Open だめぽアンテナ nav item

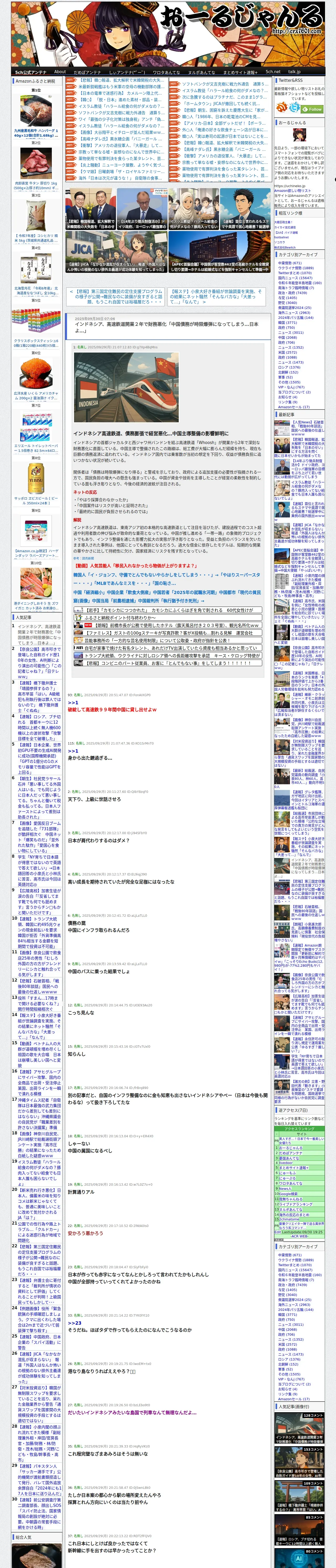[87, 72]
